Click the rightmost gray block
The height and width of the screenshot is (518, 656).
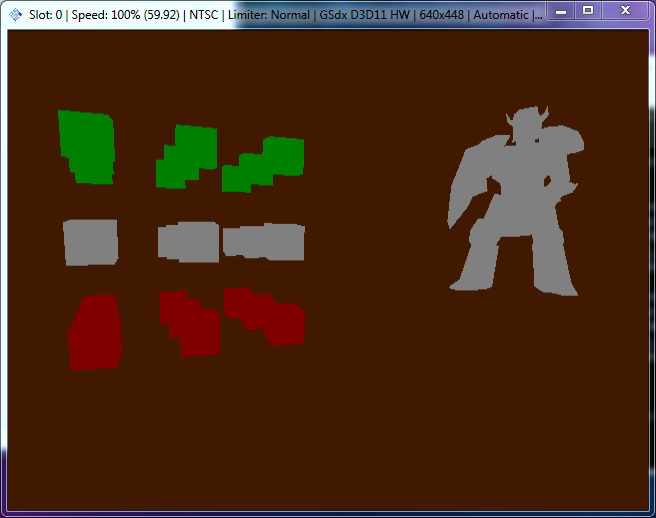tap(265, 242)
